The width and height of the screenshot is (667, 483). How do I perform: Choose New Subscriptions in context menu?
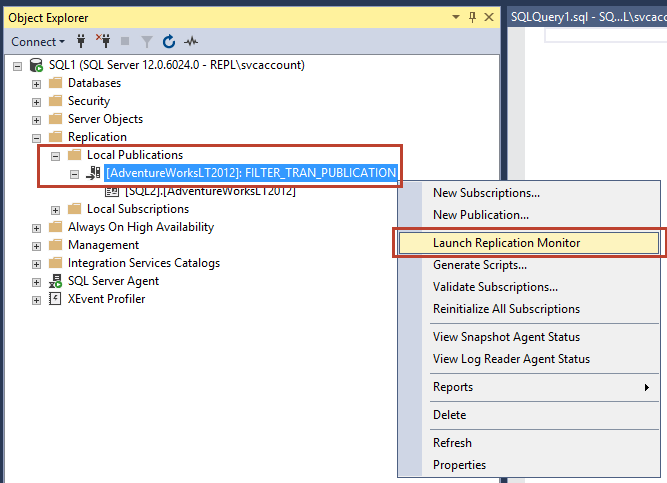coord(486,193)
